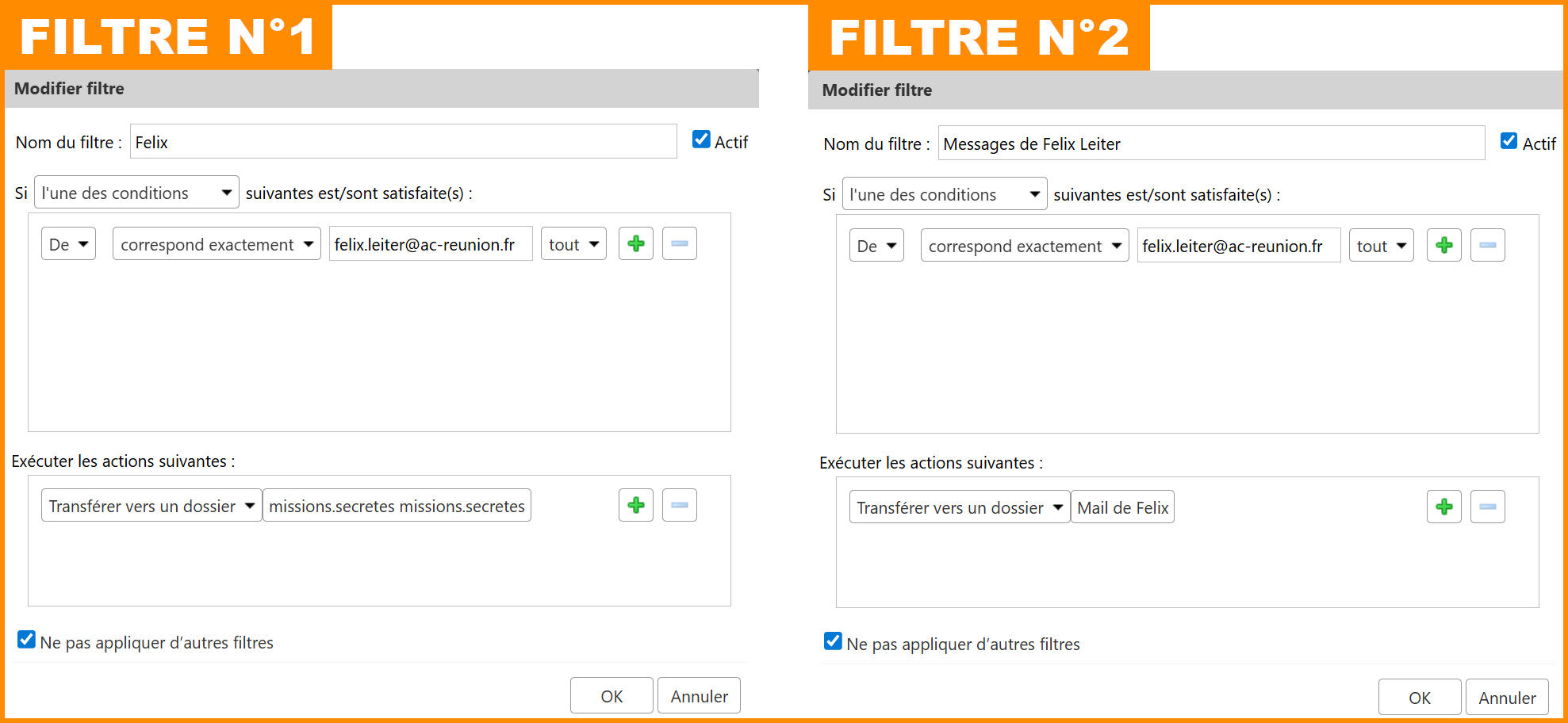The height and width of the screenshot is (723, 1568).
Task: Click the filter name field containing 'Felix'
Action: point(403,142)
